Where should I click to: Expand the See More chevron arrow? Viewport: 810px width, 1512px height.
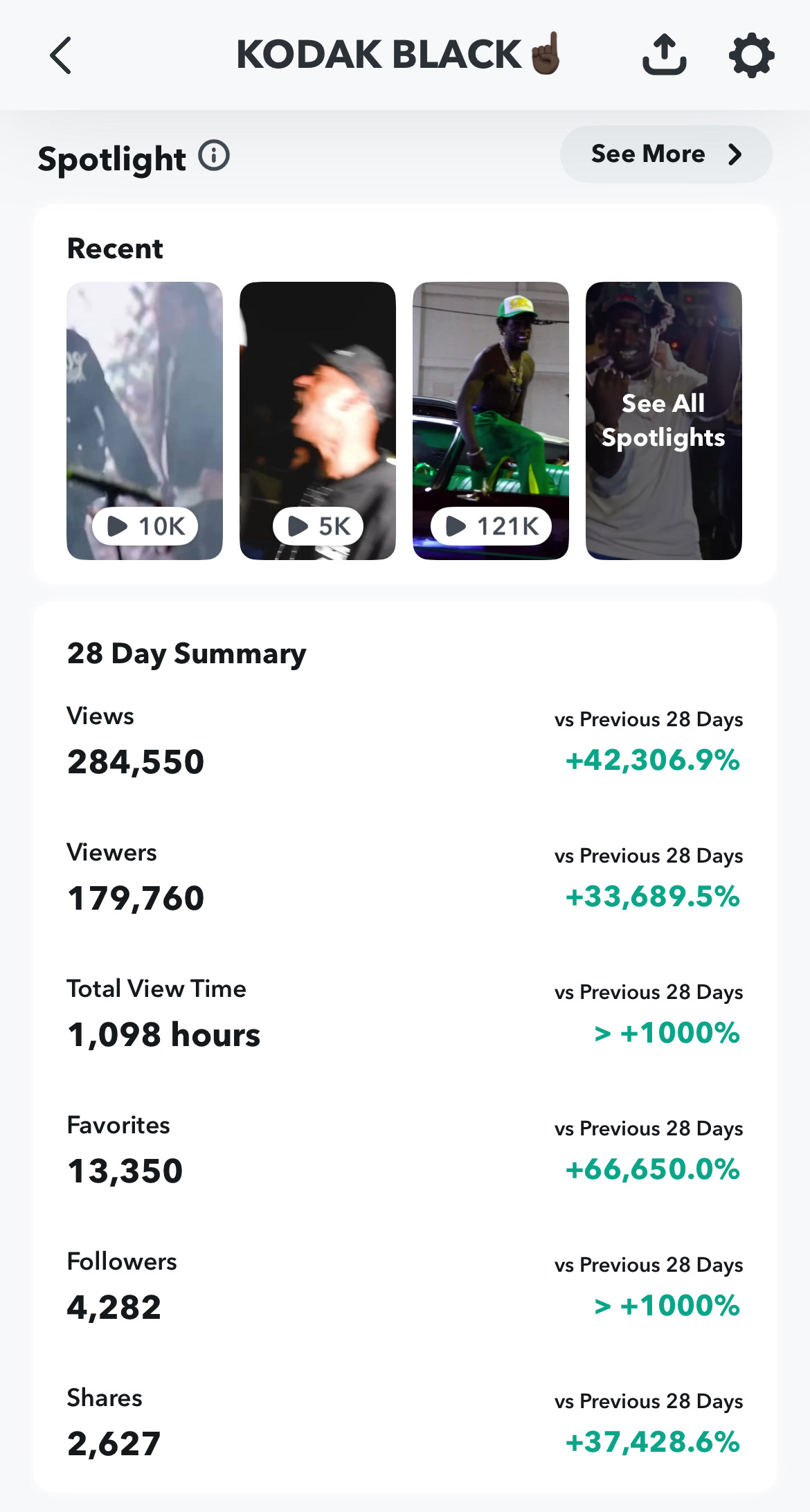(x=735, y=154)
